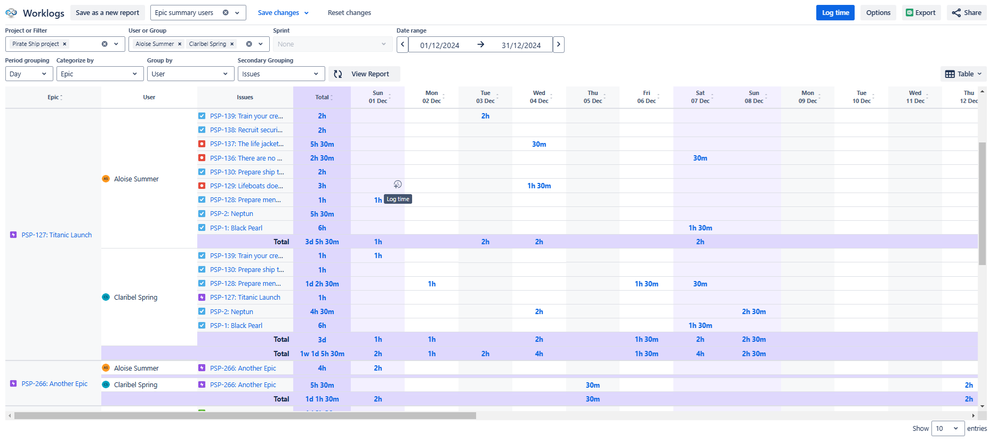Click 1h 30m for PSP-129 on Wed 04 Dec
Screen dimensions: 998x440
coord(538,186)
